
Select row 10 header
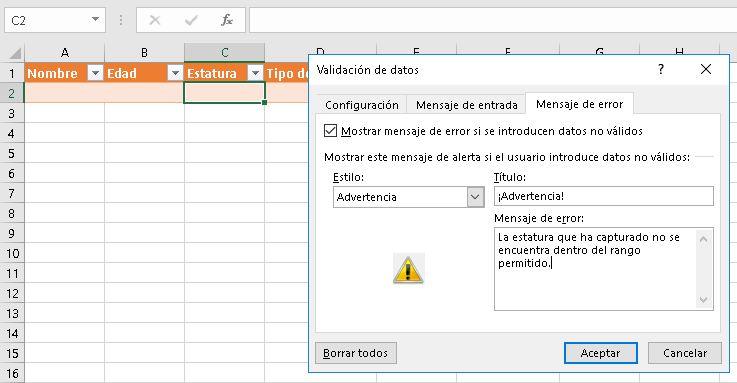[x=12, y=254]
